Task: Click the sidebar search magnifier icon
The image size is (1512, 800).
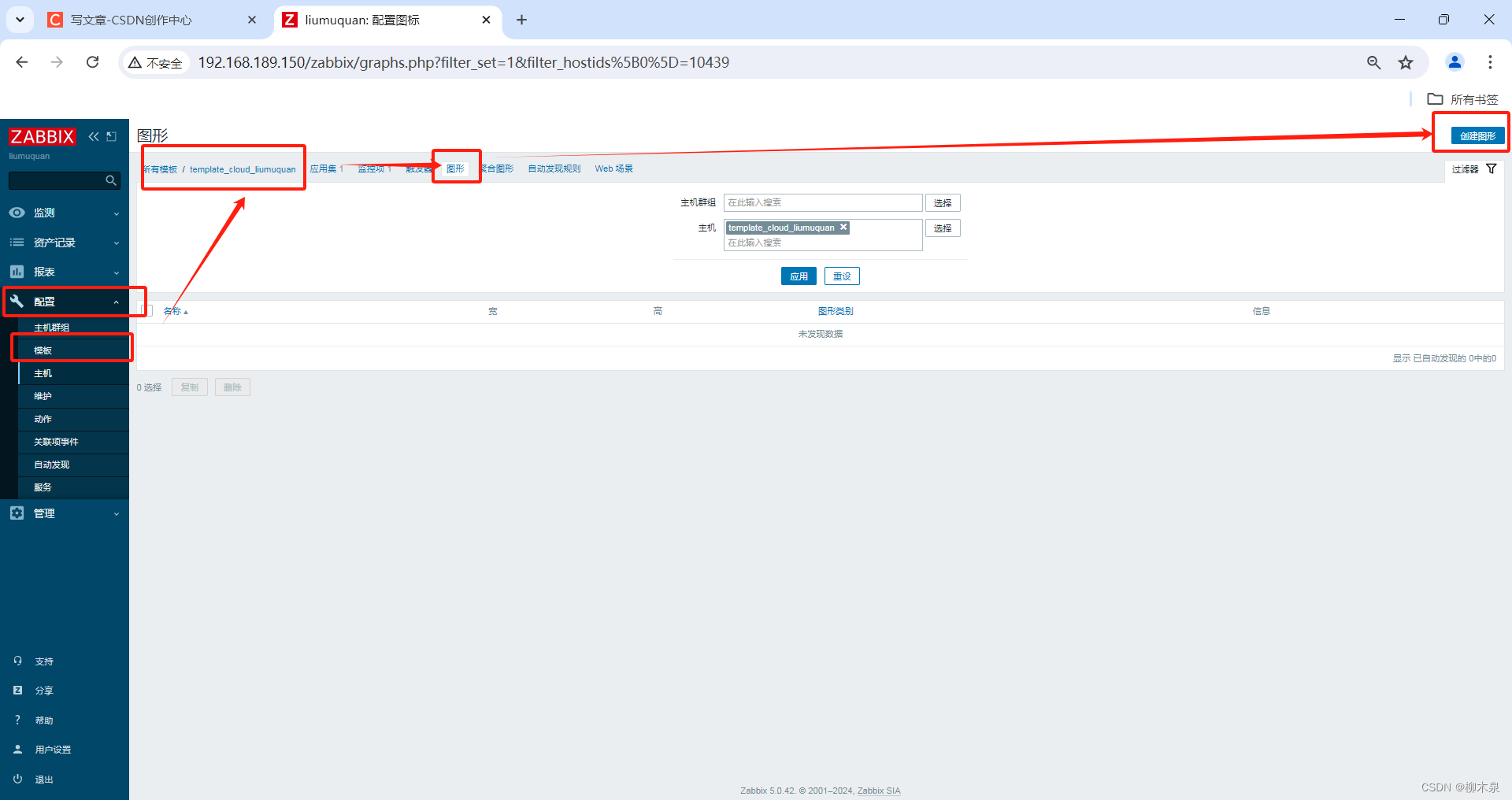Action: pyautogui.click(x=111, y=180)
